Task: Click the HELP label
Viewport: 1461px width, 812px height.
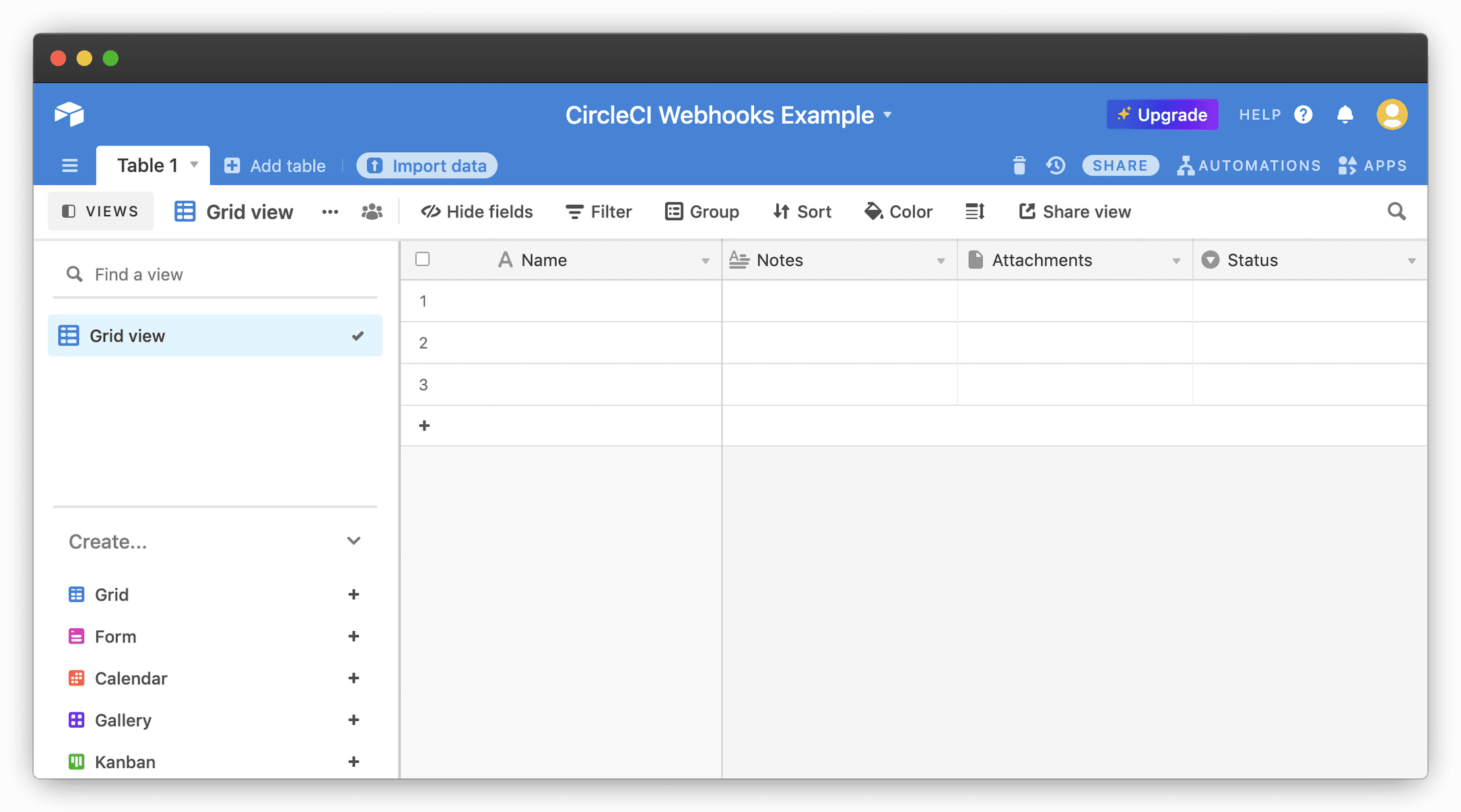Action: 1260,115
